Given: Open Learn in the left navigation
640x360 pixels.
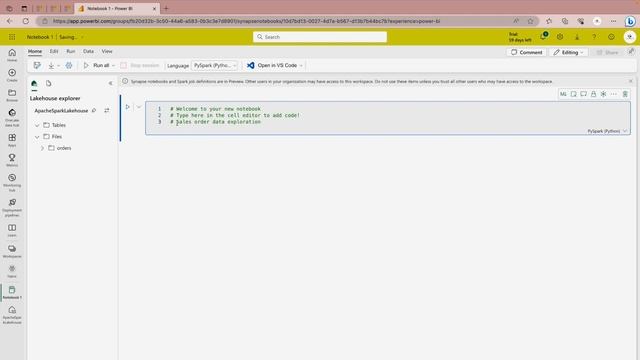Looking at the screenshot, I should point(12,230).
